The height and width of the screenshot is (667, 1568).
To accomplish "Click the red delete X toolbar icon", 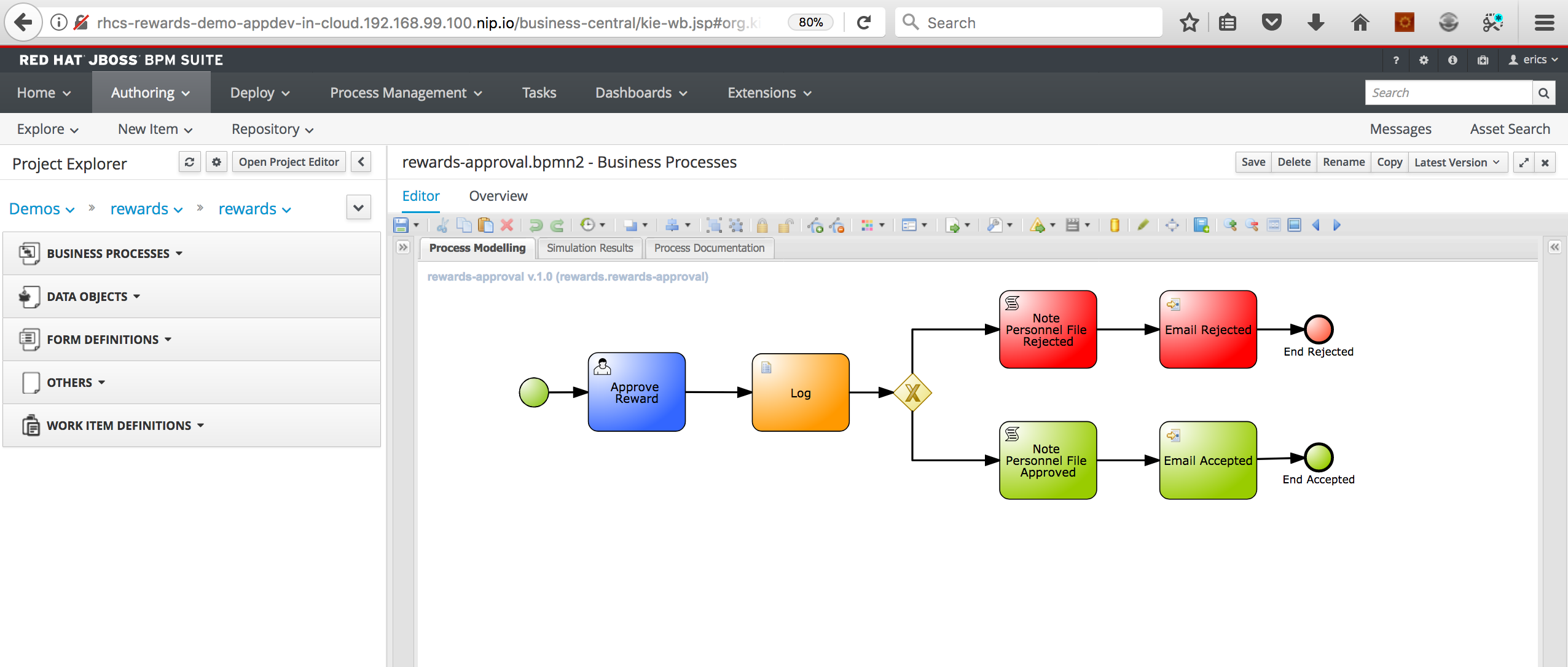I will [x=507, y=225].
